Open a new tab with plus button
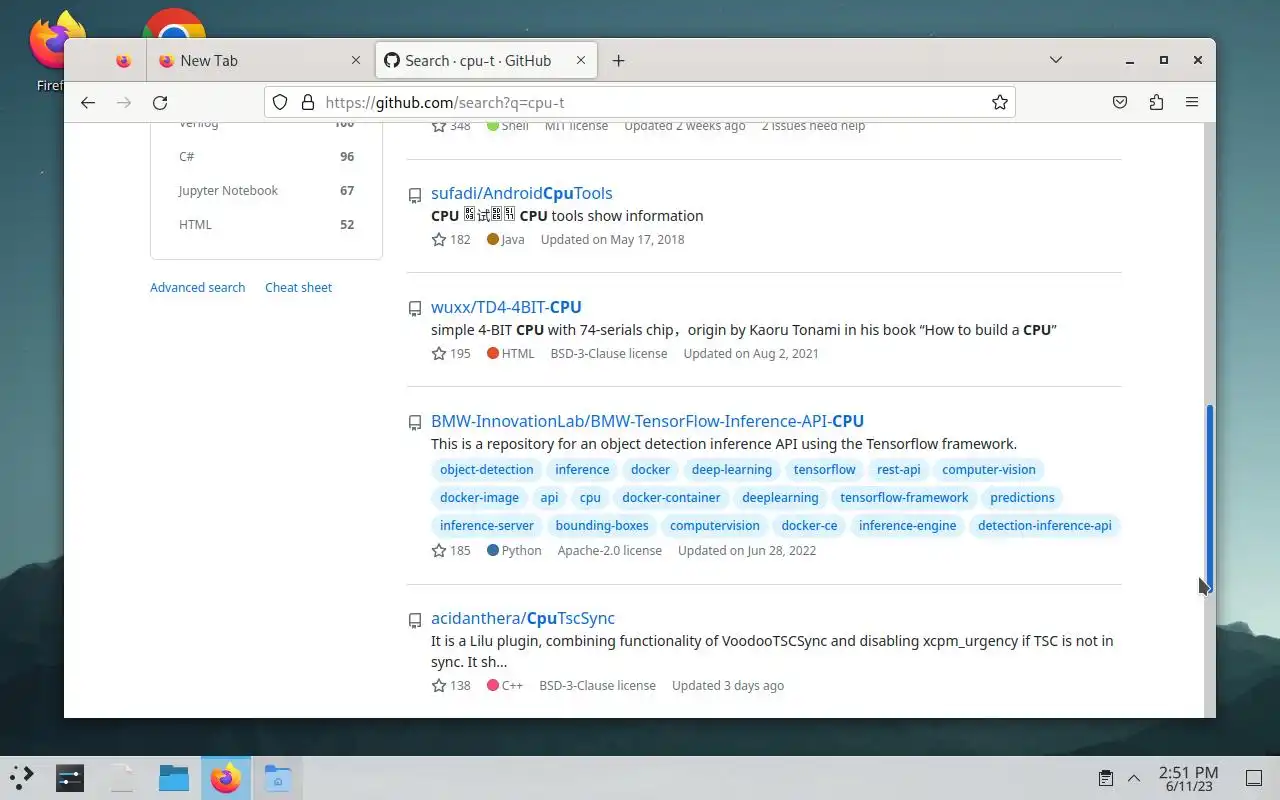 click(x=618, y=61)
